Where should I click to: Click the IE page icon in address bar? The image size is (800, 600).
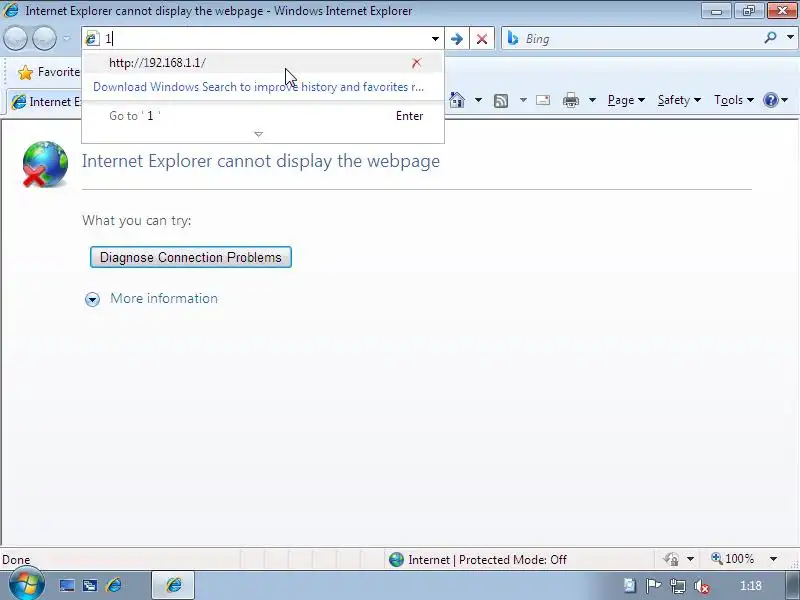pos(92,38)
